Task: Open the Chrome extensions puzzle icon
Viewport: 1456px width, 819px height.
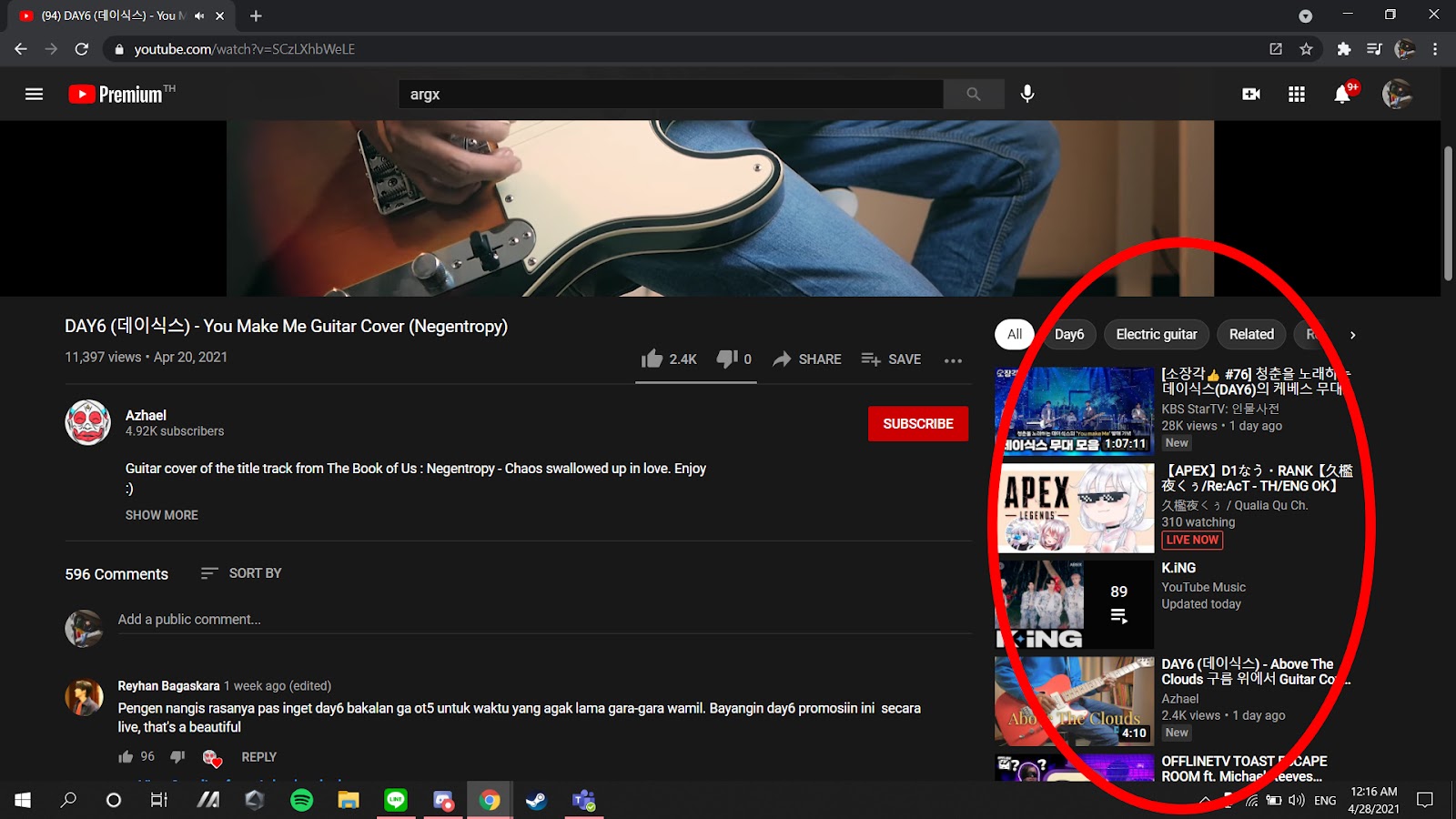Action: pyautogui.click(x=1344, y=49)
